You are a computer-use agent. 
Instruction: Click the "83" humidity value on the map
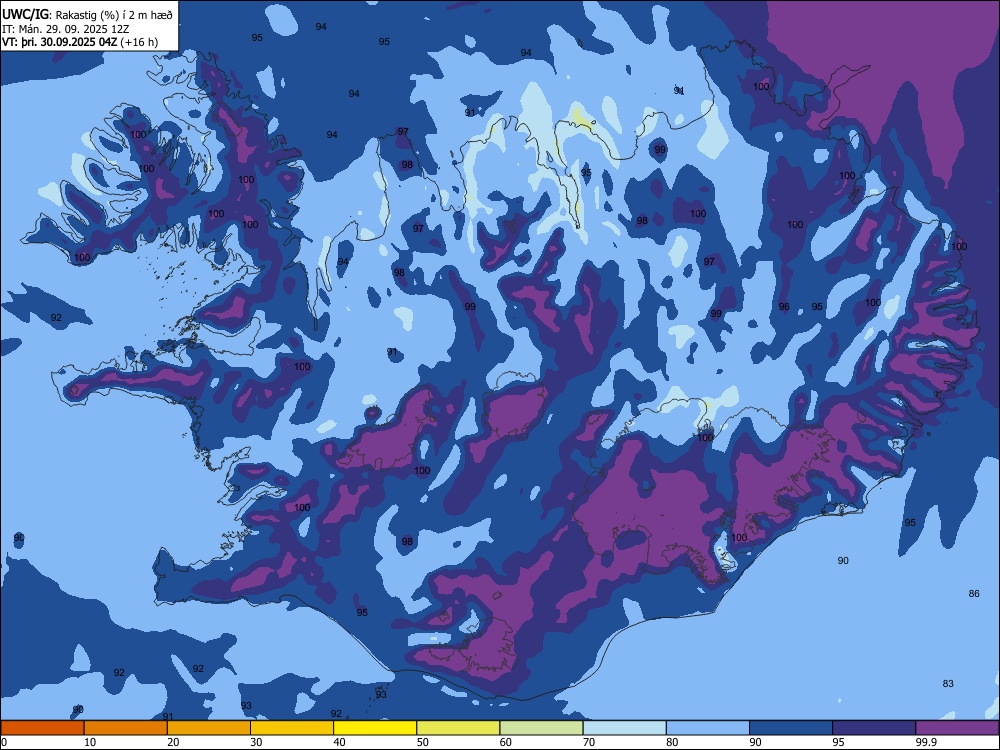coord(948,684)
